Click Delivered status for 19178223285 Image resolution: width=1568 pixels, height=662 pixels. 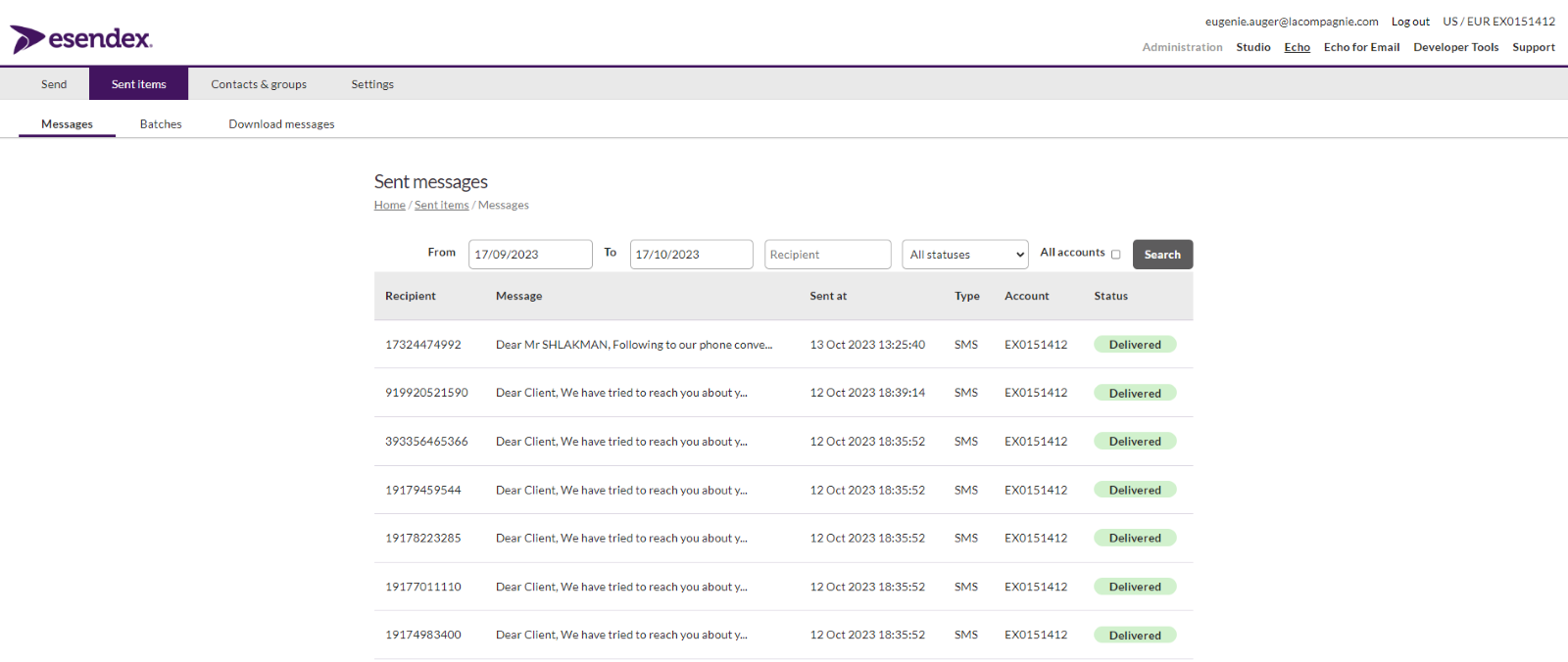(1135, 538)
